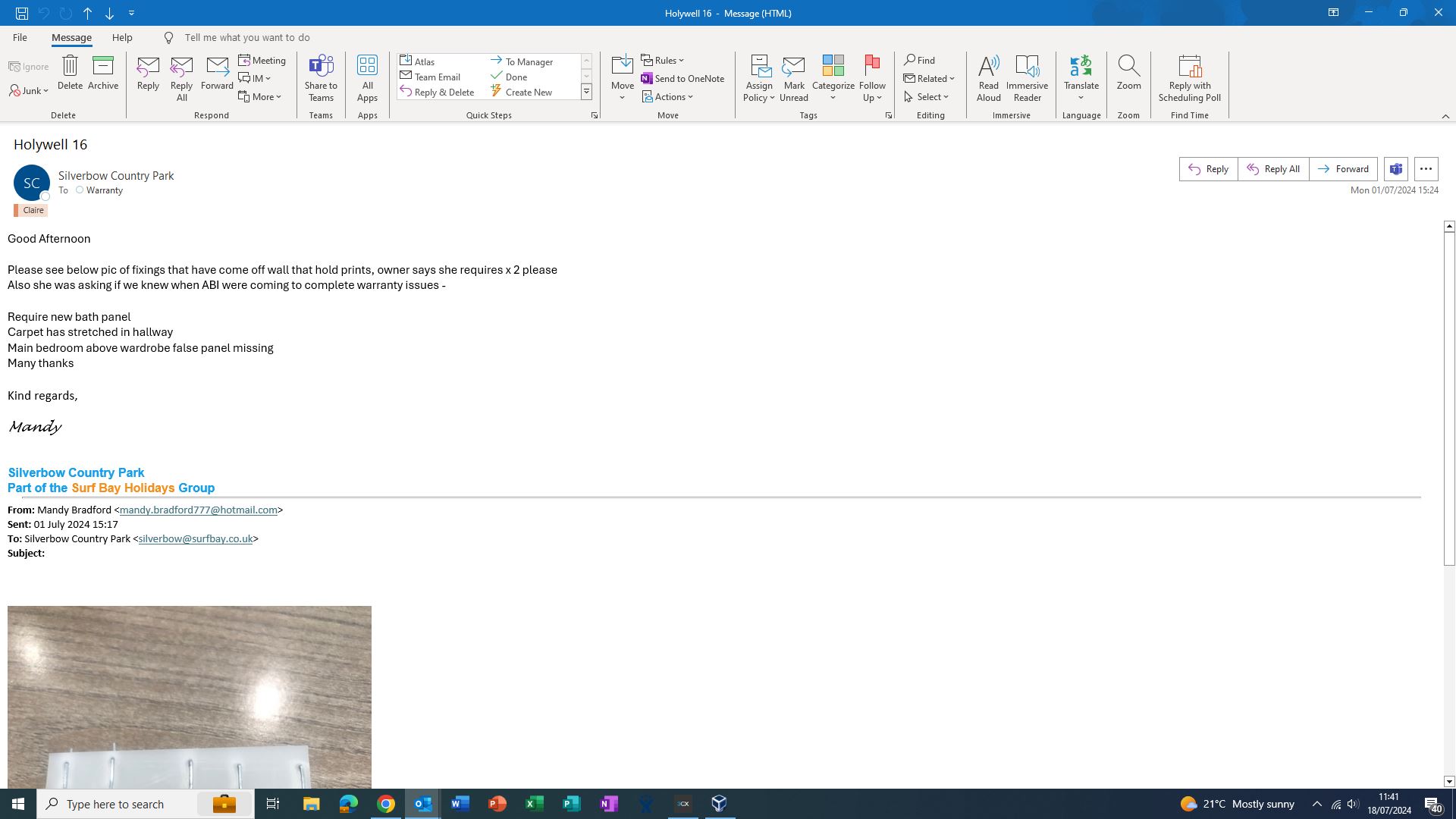Open the File menu tab
1456x819 pixels.
click(20, 37)
